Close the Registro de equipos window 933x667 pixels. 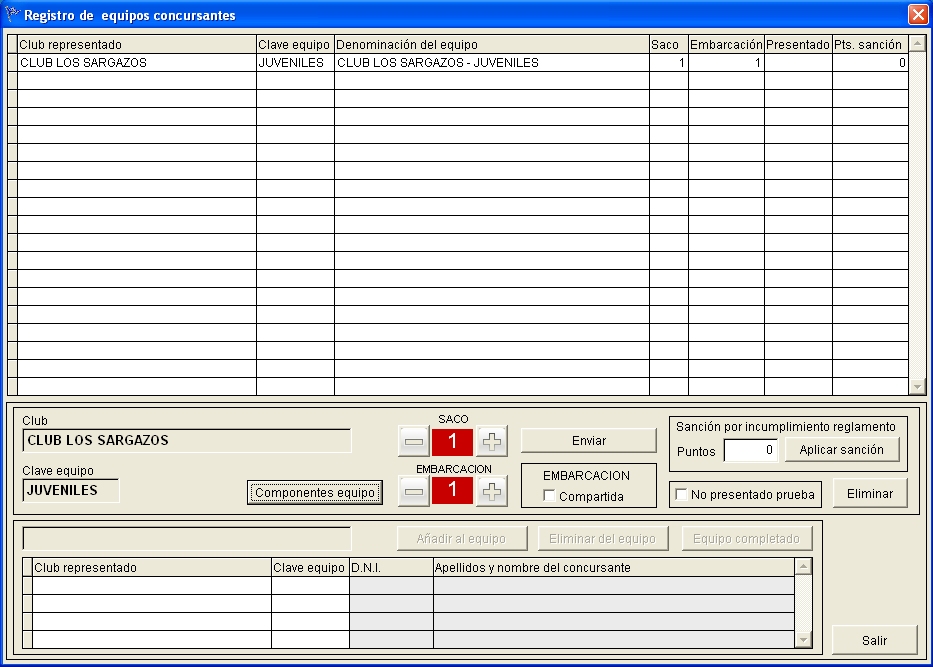point(917,15)
